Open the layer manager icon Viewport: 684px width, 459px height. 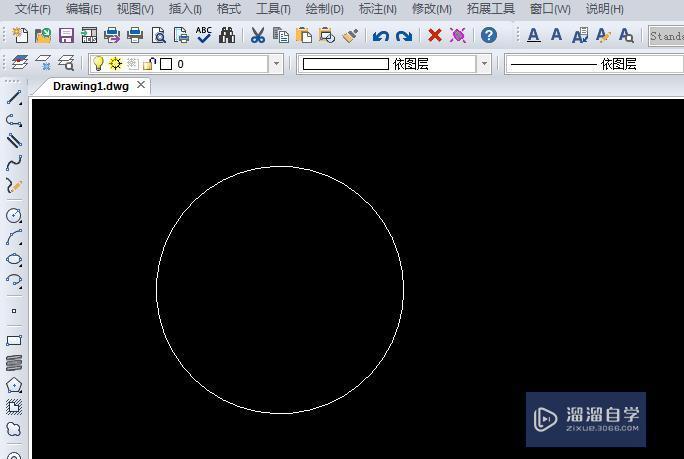(20, 63)
